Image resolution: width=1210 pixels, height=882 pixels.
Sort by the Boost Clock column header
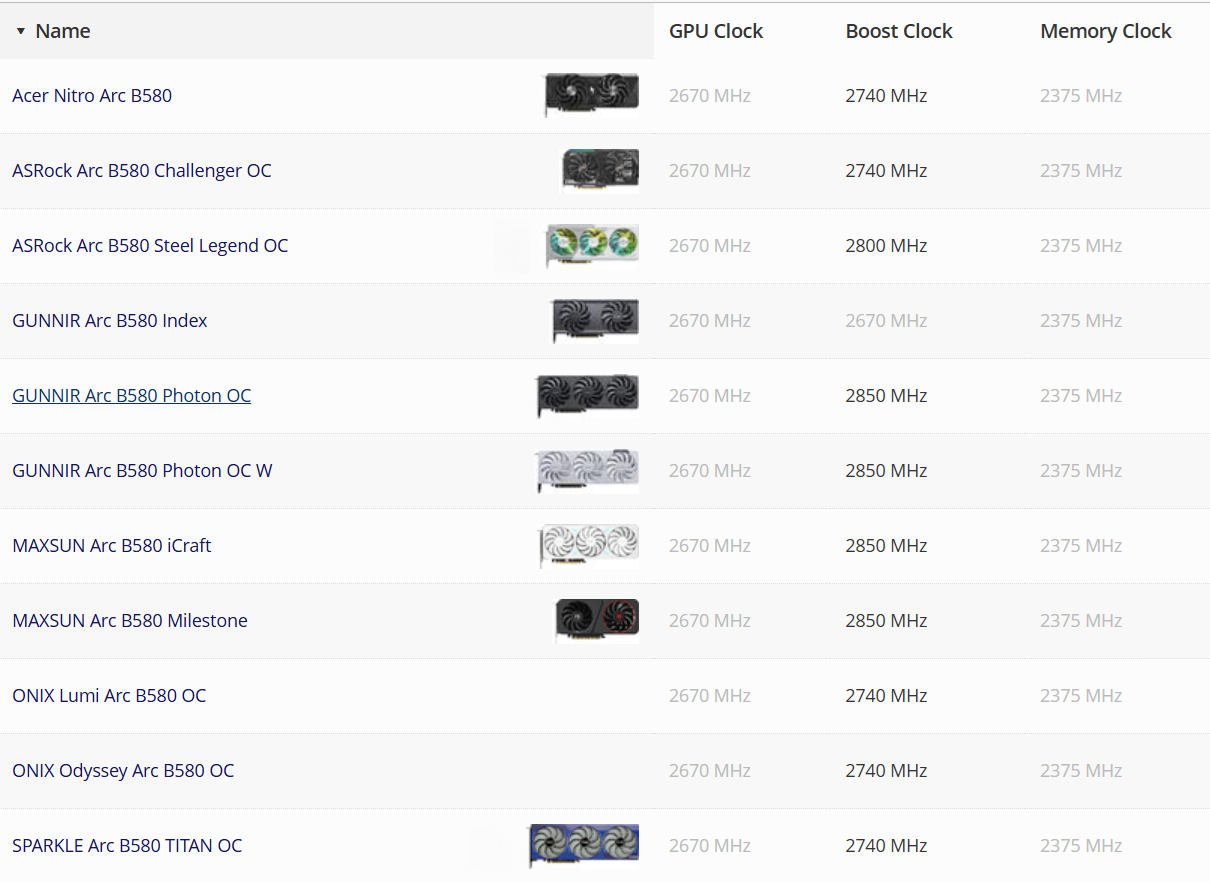tap(899, 31)
